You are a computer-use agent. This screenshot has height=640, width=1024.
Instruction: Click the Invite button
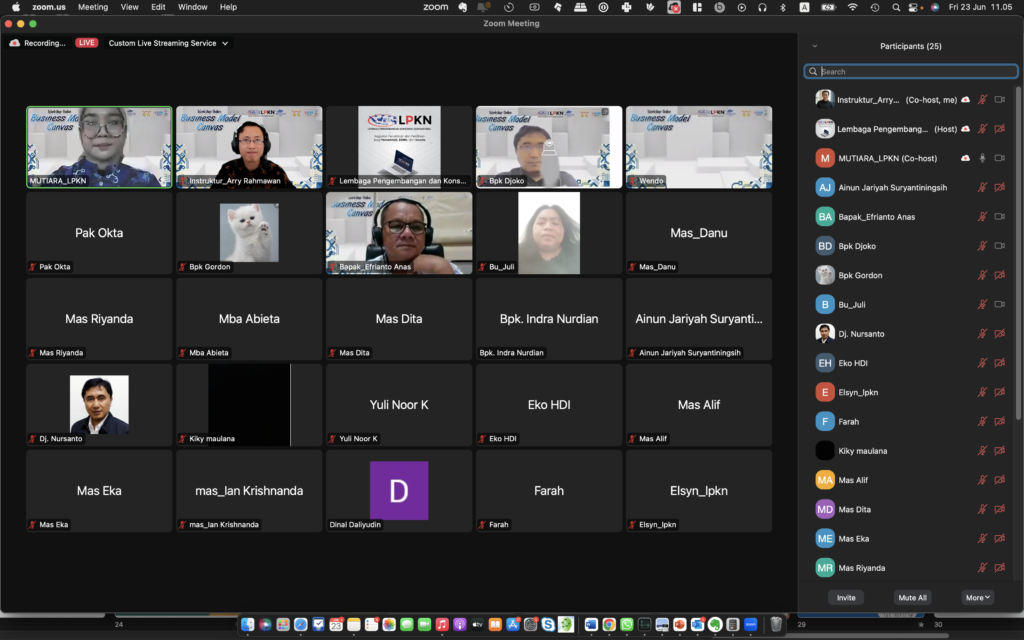click(x=846, y=598)
